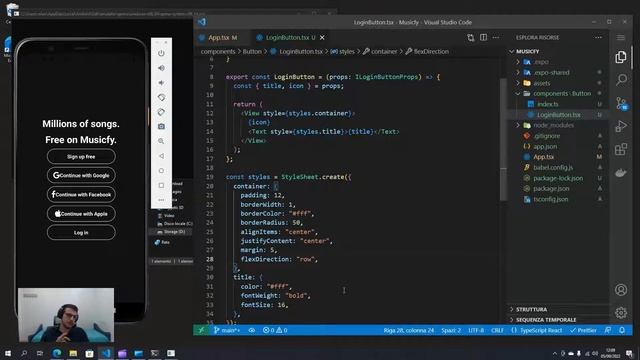This screenshot has height=360, width=640.
Task: Open Explorer panel more actions ellipsis
Action: [x=598, y=38]
